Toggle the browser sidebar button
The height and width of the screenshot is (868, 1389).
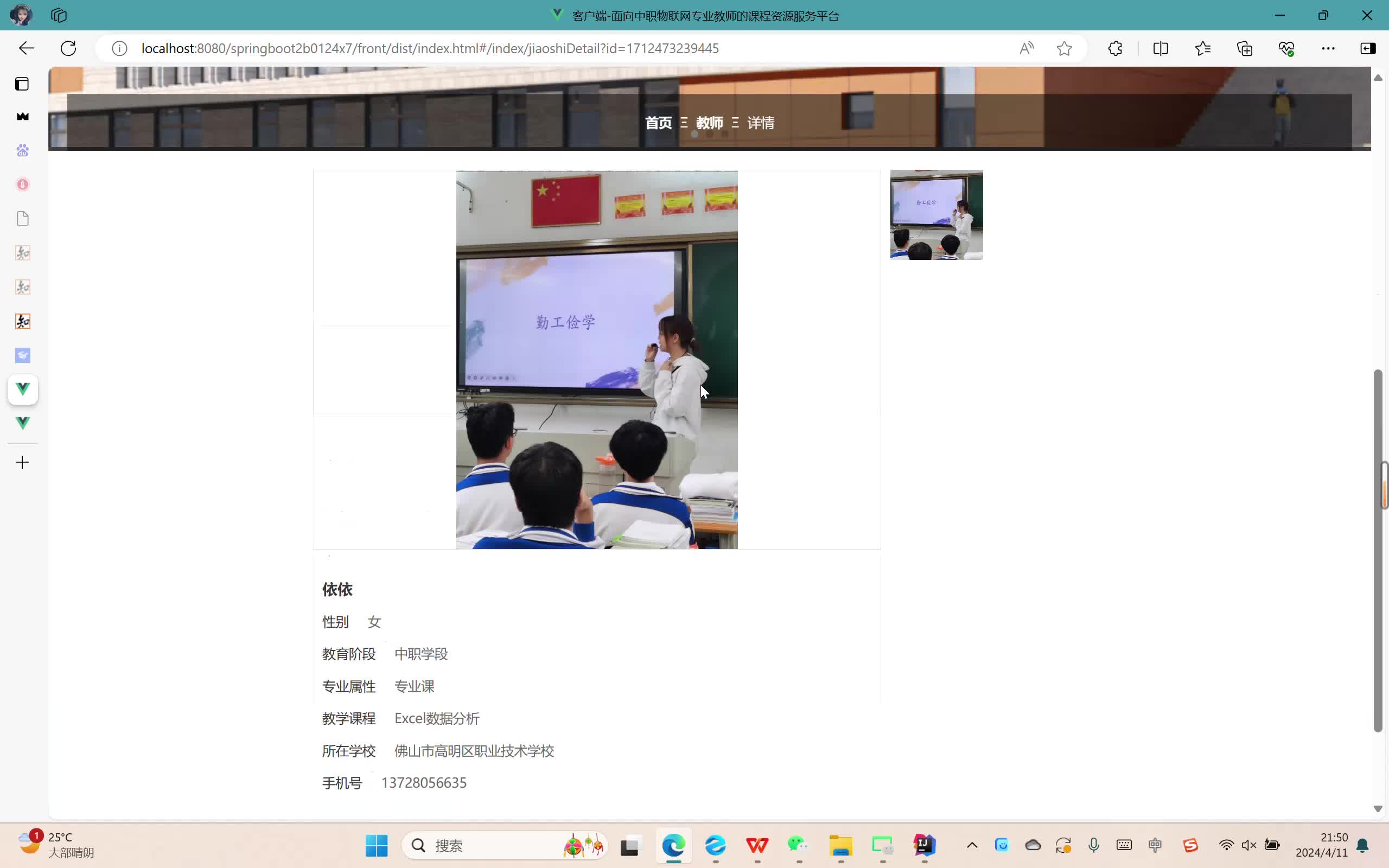[1368, 48]
